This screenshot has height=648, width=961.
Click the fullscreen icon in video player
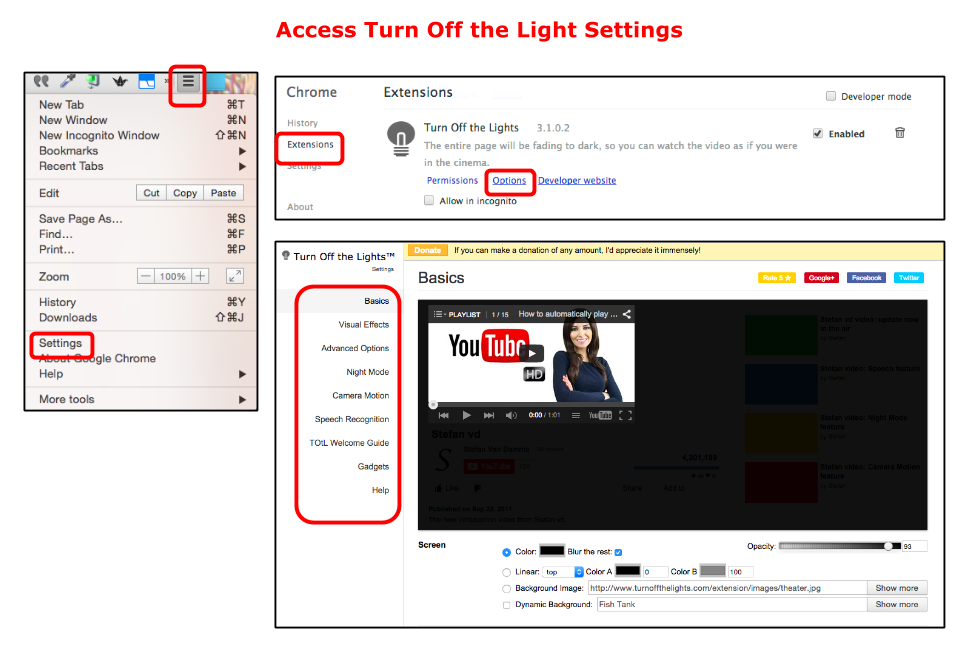tap(625, 415)
